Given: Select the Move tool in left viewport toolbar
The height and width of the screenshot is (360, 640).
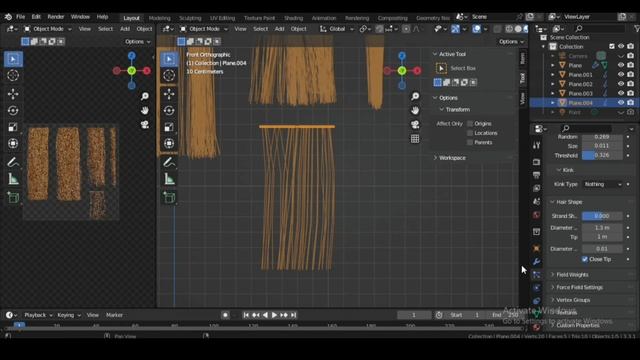Looking at the screenshot, I should click(13, 94).
